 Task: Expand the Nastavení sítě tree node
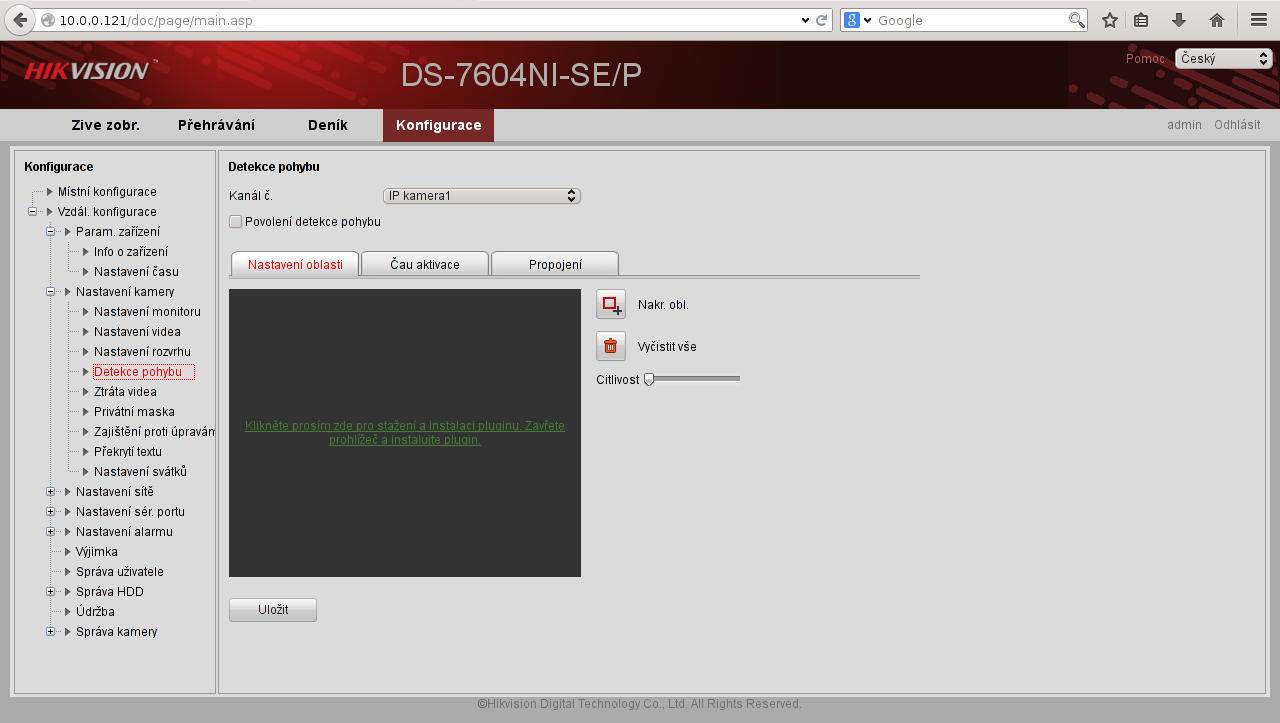(x=50, y=492)
